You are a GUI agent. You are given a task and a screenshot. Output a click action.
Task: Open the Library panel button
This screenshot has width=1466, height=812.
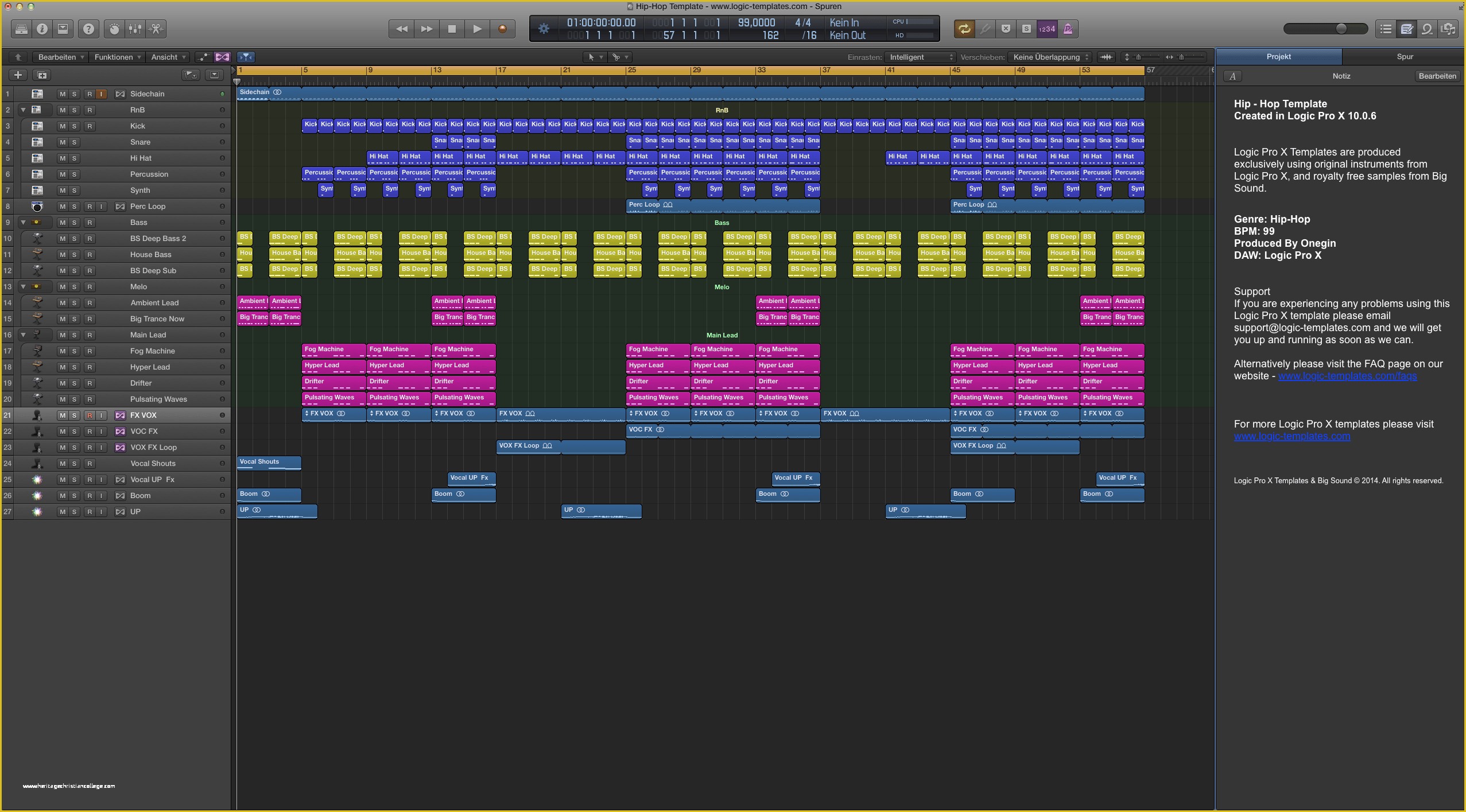[21, 29]
